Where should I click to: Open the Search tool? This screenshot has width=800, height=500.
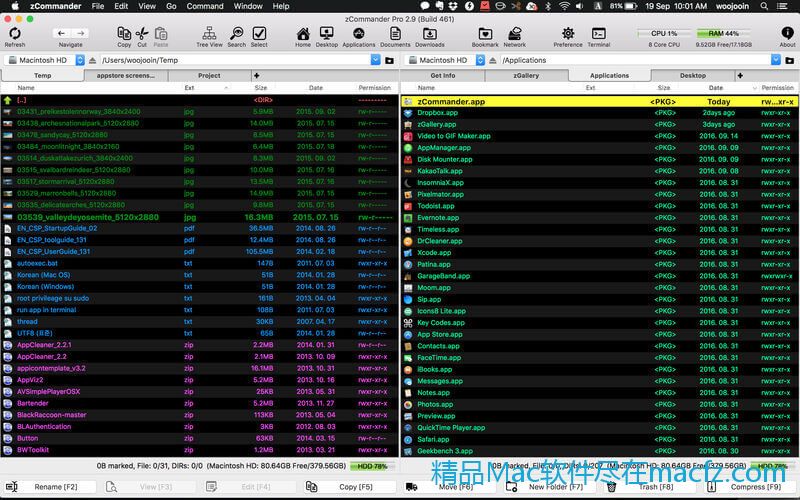[x=236, y=34]
